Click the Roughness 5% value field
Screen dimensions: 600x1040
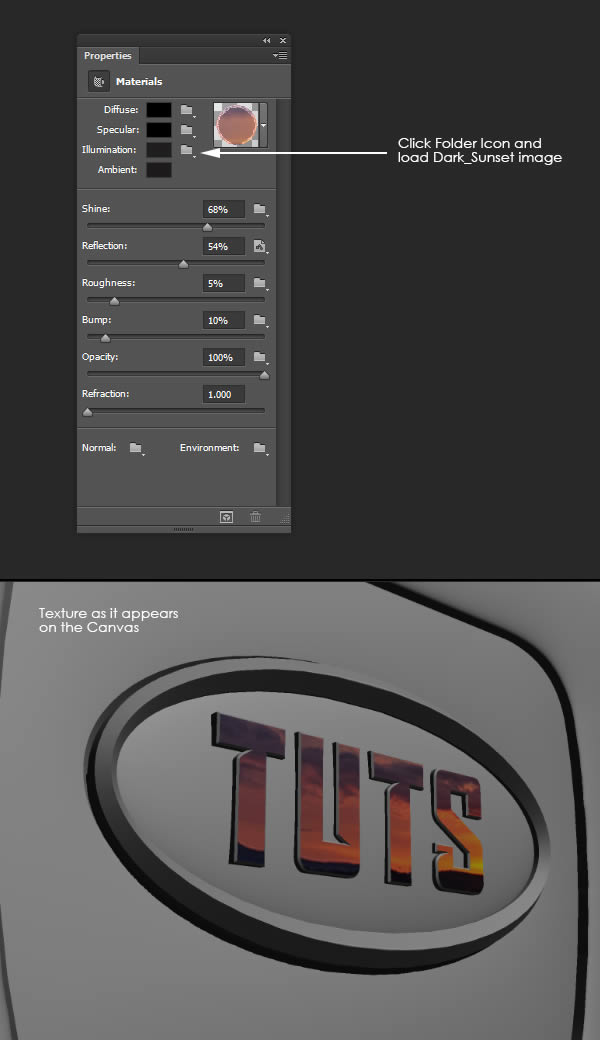pyautogui.click(x=223, y=284)
